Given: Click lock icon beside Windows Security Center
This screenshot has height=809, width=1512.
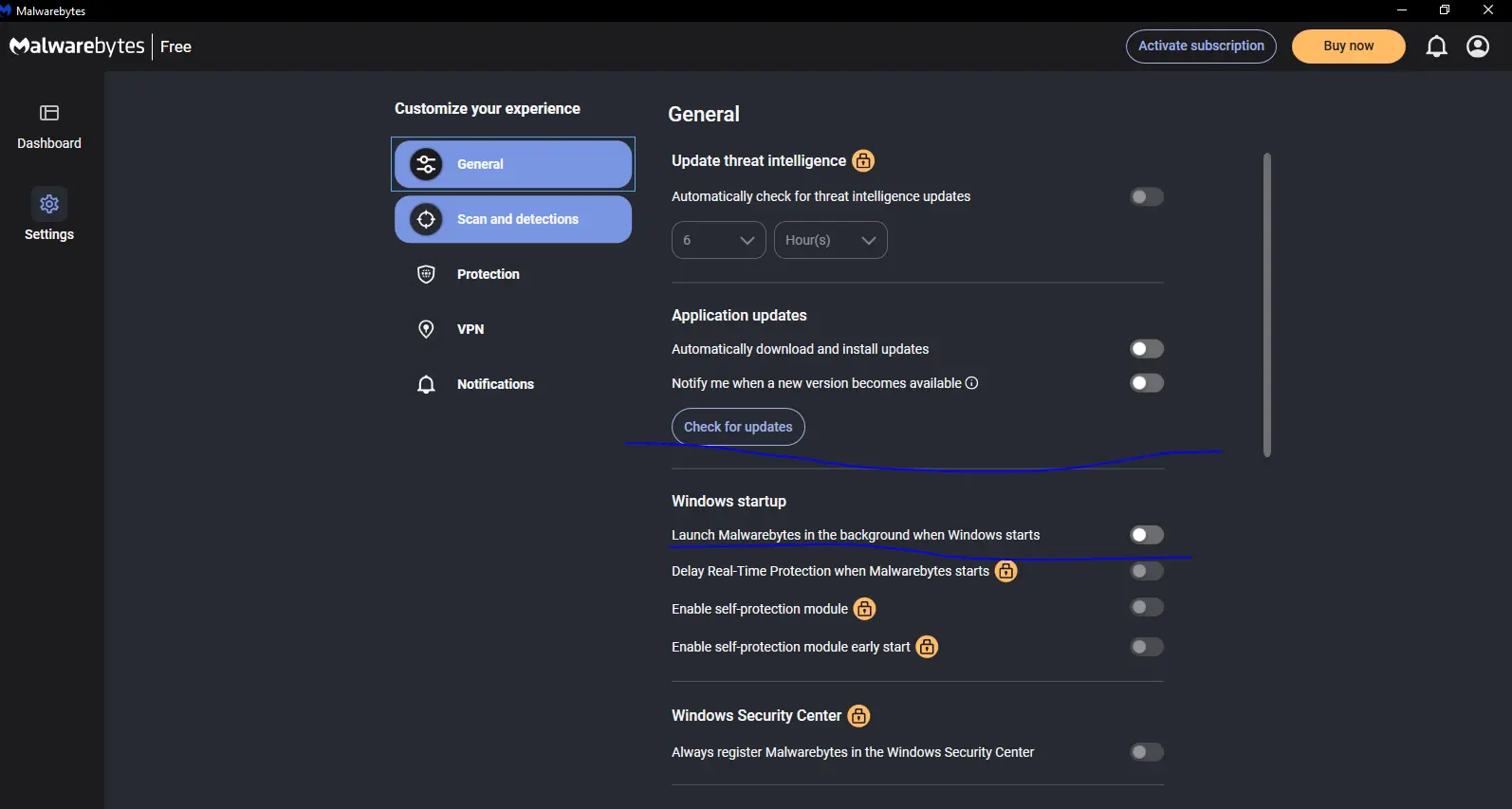Looking at the screenshot, I should click(x=858, y=716).
